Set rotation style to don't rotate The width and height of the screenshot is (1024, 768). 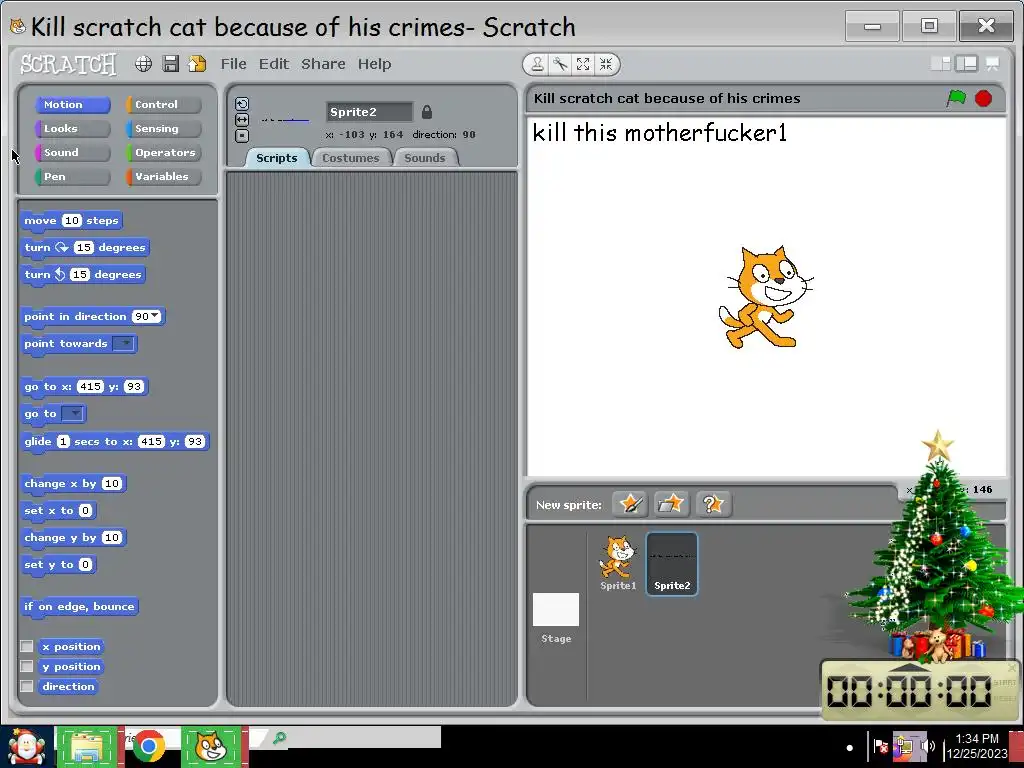[242, 136]
